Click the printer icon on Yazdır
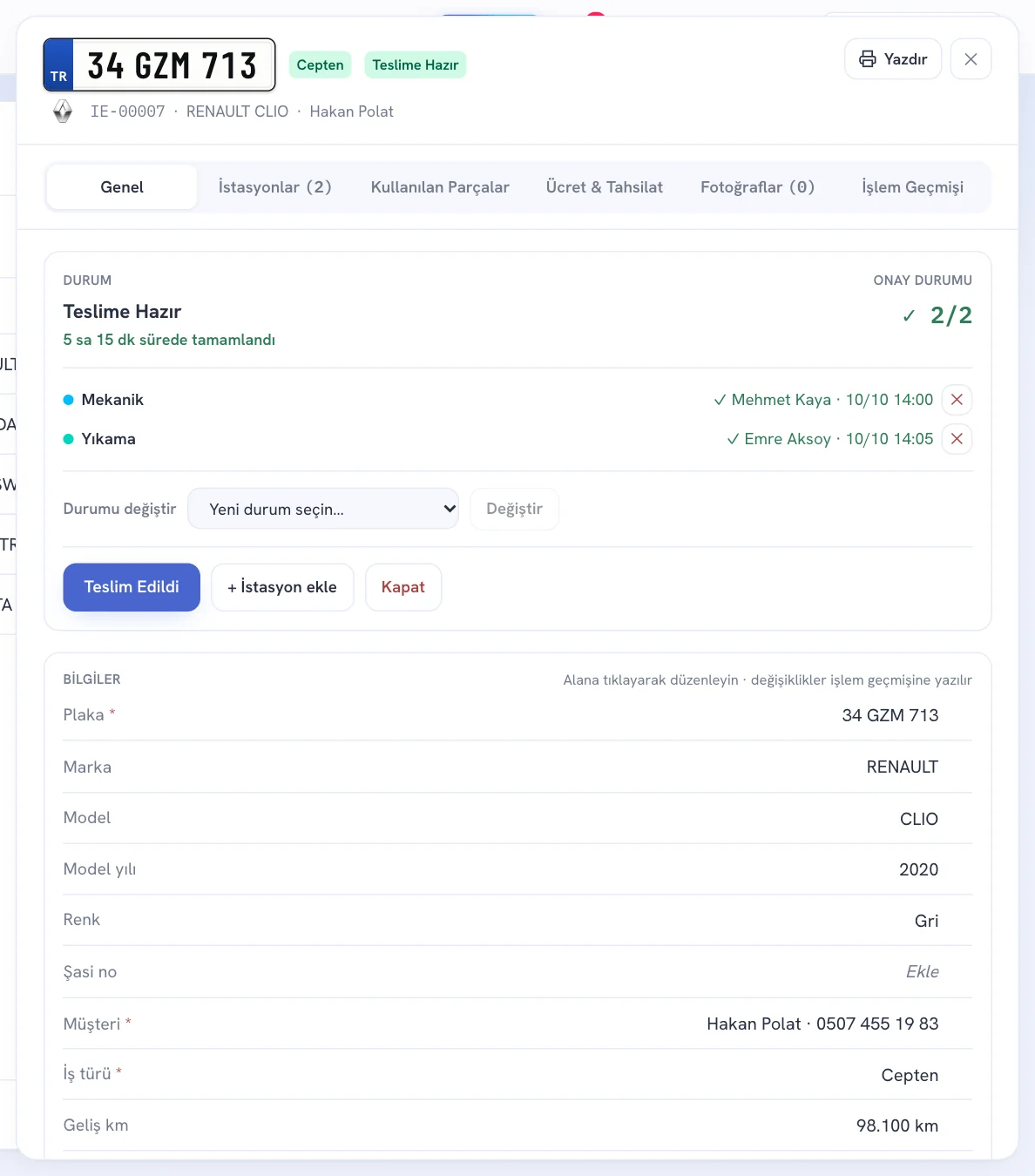The height and width of the screenshot is (1176, 1035). [x=867, y=59]
